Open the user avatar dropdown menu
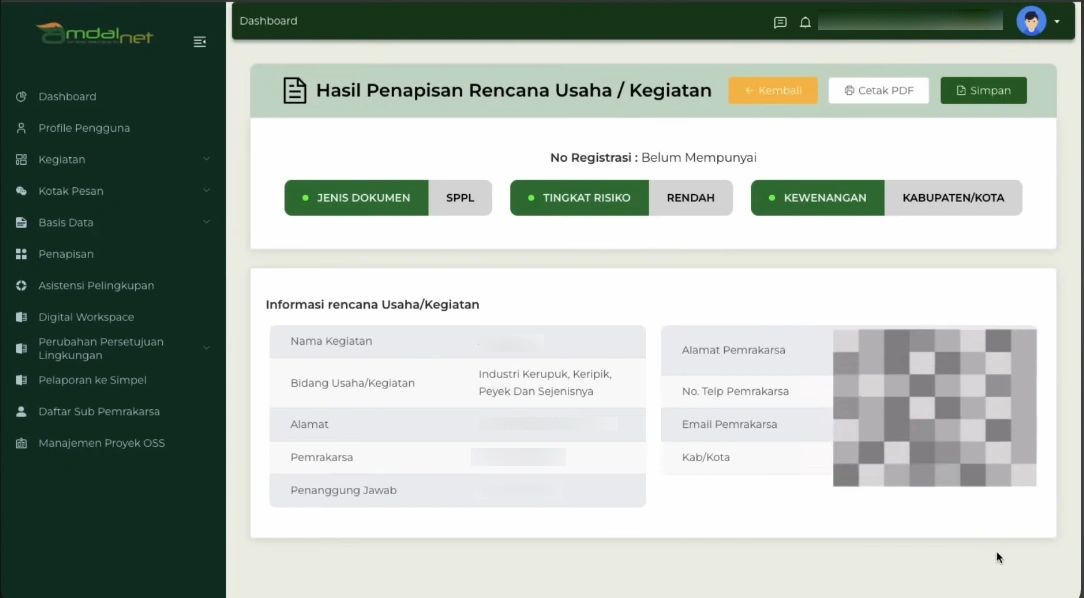Screen dimensions: 1084x598 (x=1031, y=20)
